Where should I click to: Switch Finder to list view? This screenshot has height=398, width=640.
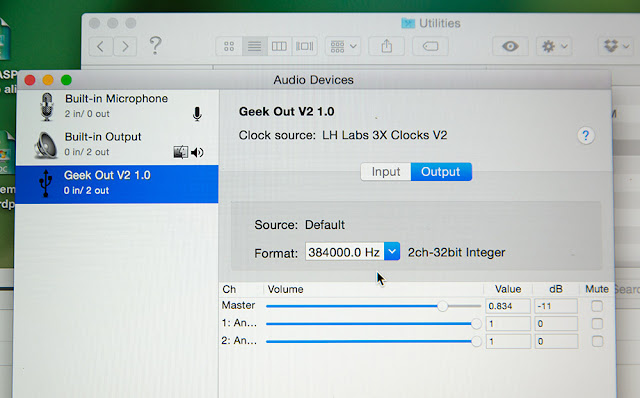coord(254,46)
